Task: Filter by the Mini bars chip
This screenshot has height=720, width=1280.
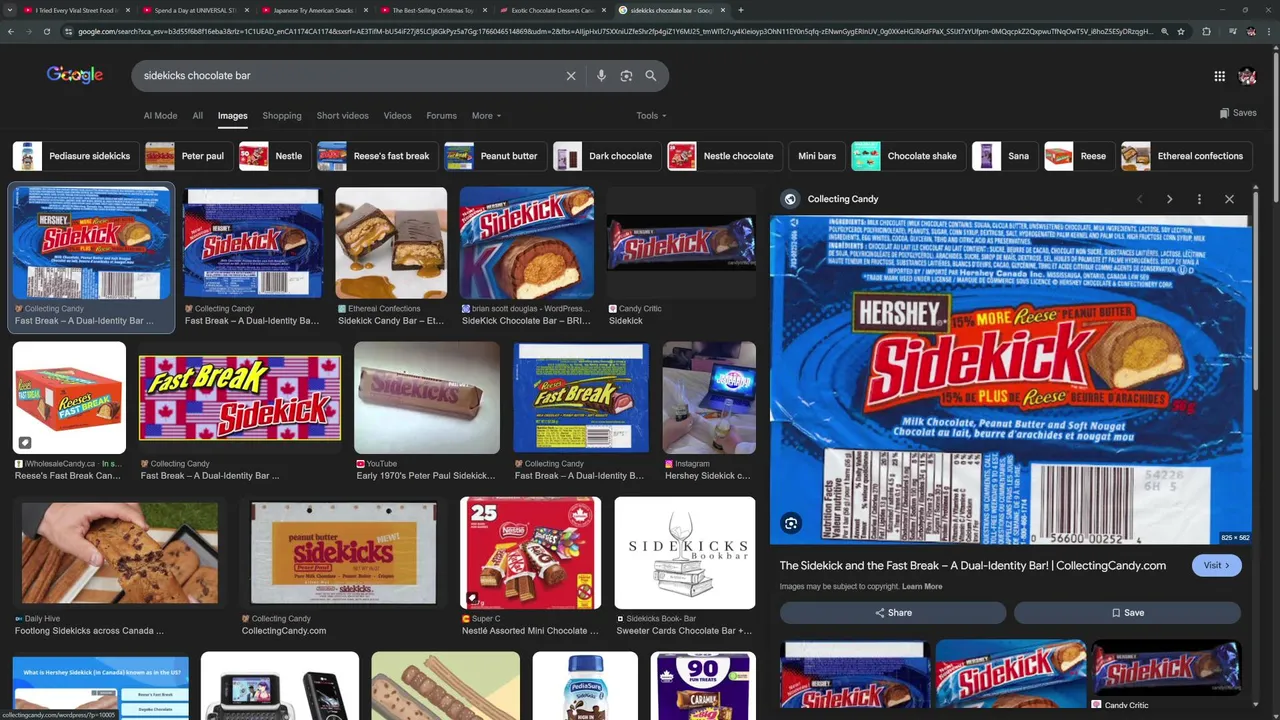Action: pos(817,156)
